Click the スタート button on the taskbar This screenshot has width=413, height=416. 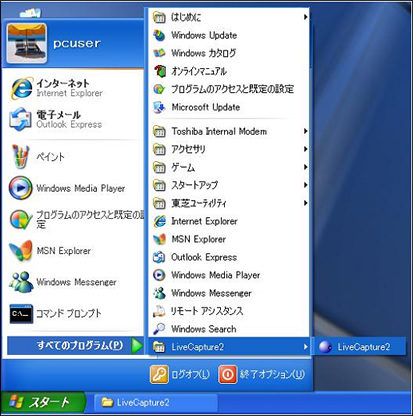[43, 403]
